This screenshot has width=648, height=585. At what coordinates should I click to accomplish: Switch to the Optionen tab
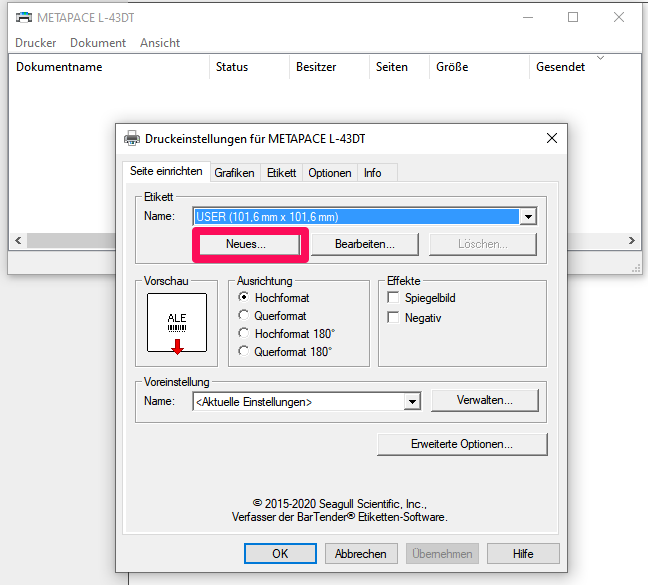330,173
